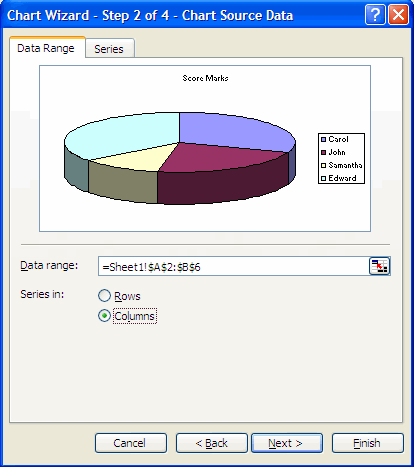Click the Finish button
414x467 pixels.
tap(368, 443)
